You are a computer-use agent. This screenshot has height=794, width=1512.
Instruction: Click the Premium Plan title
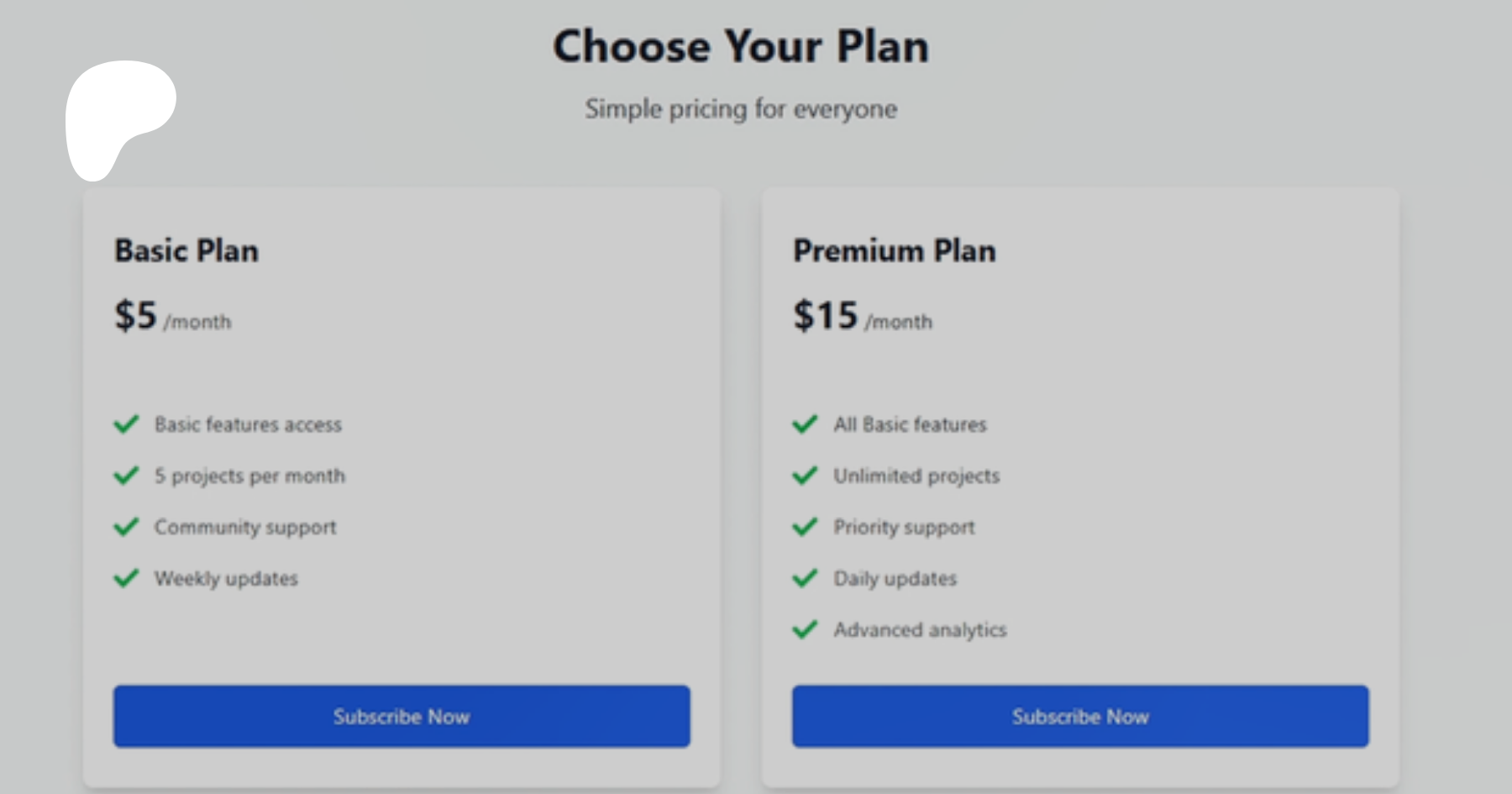point(895,250)
